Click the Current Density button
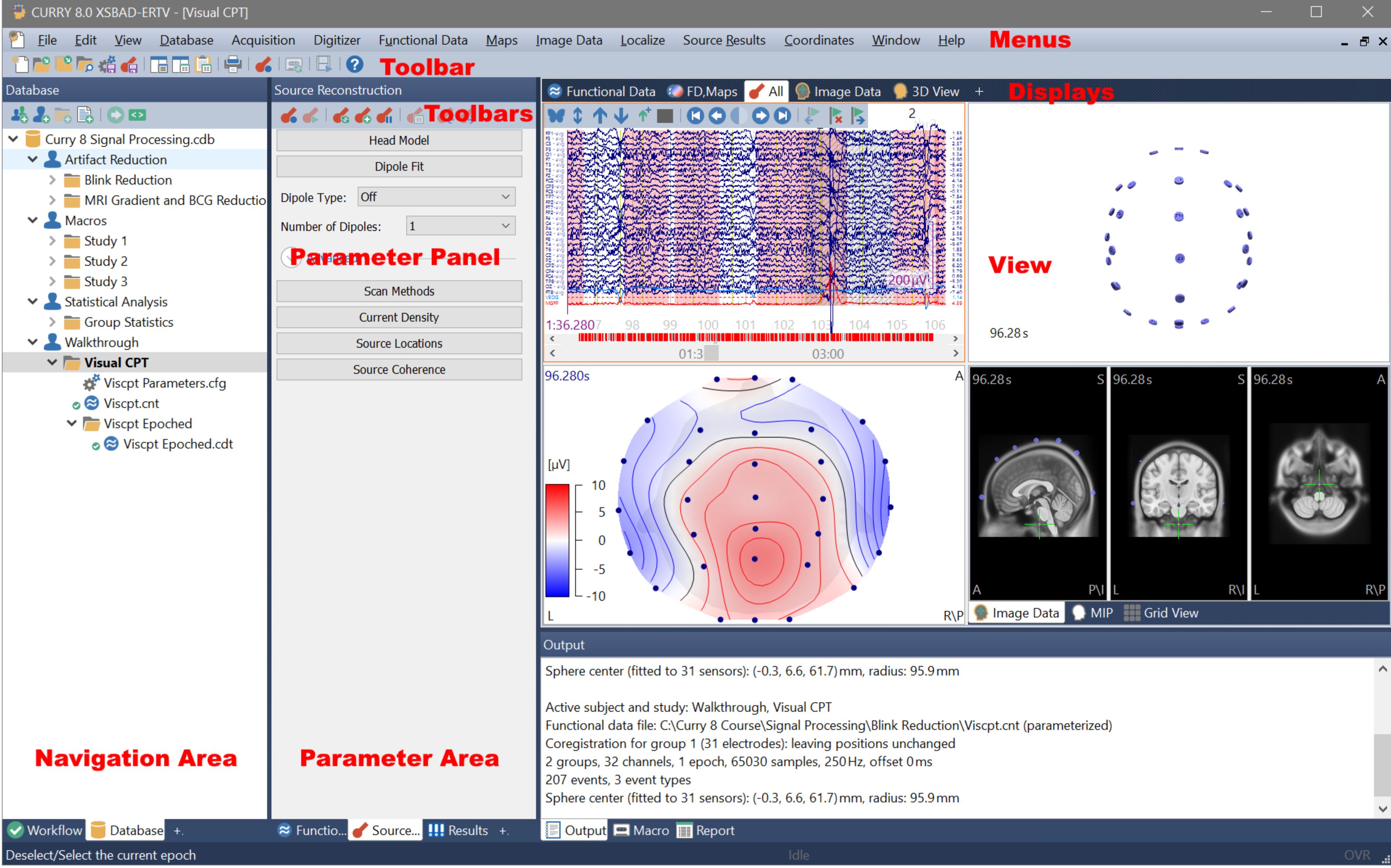1391x868 pixels. click(399, 318)
